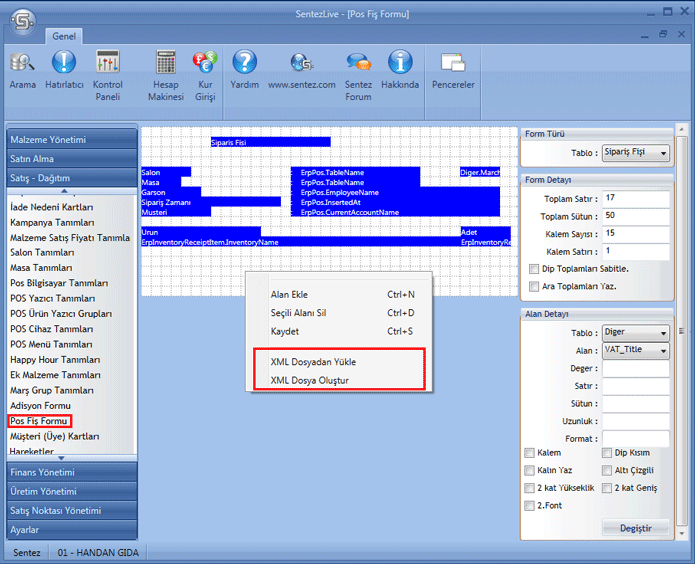The height and width of the screenshot is (564, 695).
Task: Open Pos Fiş Formu in sidebar
Action: (x=39, y=421)
